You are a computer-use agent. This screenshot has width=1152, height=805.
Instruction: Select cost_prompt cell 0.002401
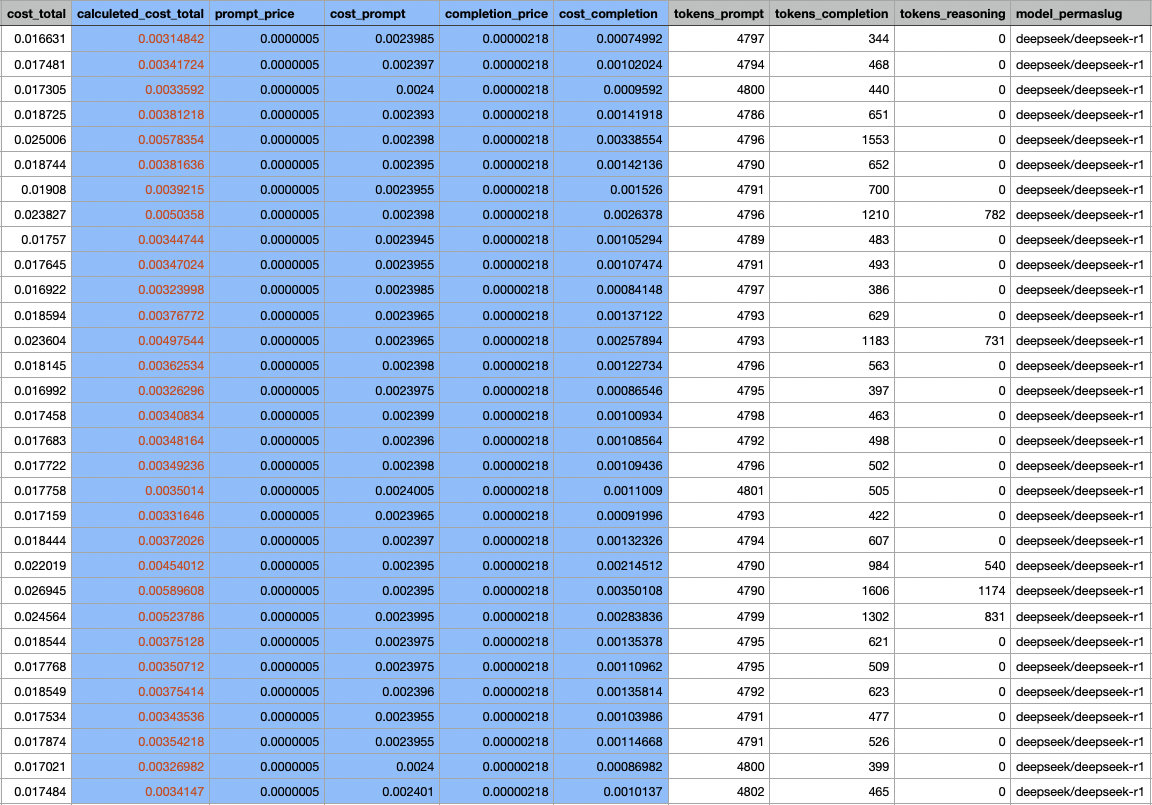tap(382, 792)
